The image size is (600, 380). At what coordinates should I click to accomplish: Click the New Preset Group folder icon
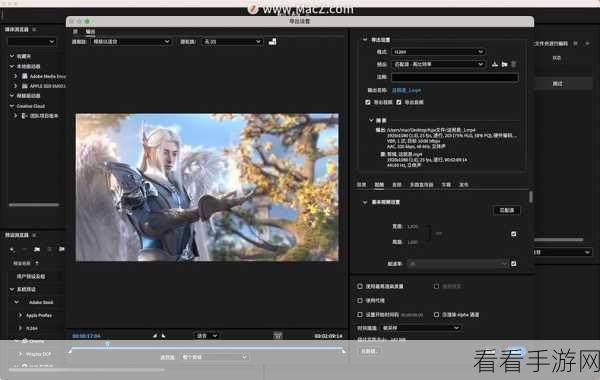[x=37, y=250]
